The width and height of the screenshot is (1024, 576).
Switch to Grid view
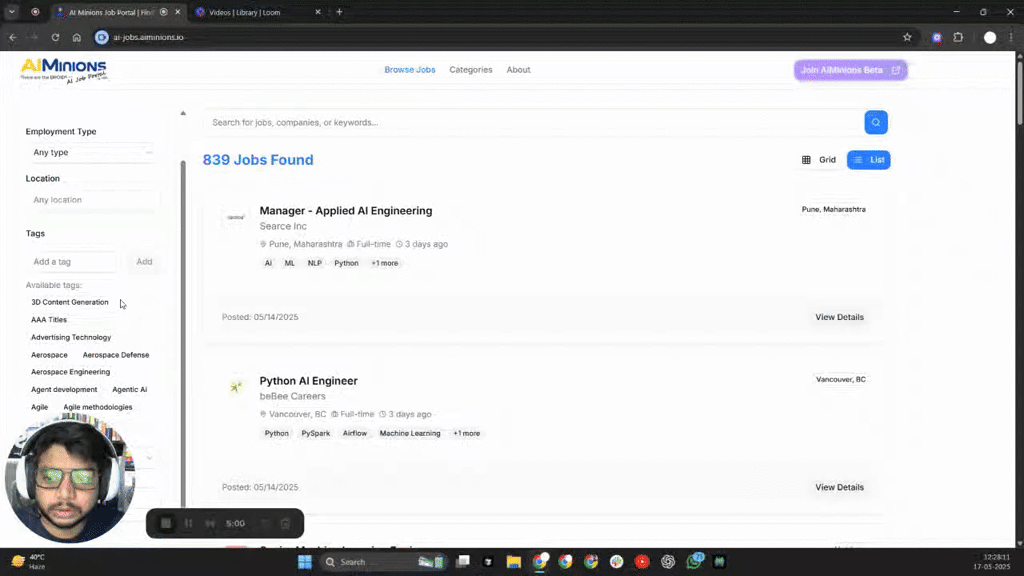click(x=819, y=159)
